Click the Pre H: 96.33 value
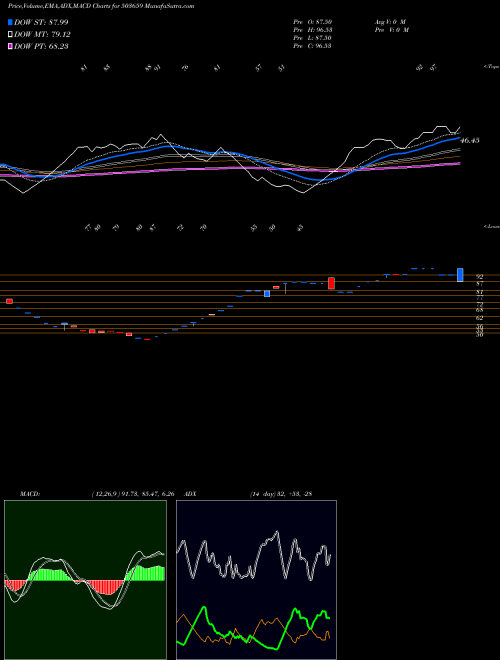The width and height of the screenshot is (500, 660). pos(312,30)
